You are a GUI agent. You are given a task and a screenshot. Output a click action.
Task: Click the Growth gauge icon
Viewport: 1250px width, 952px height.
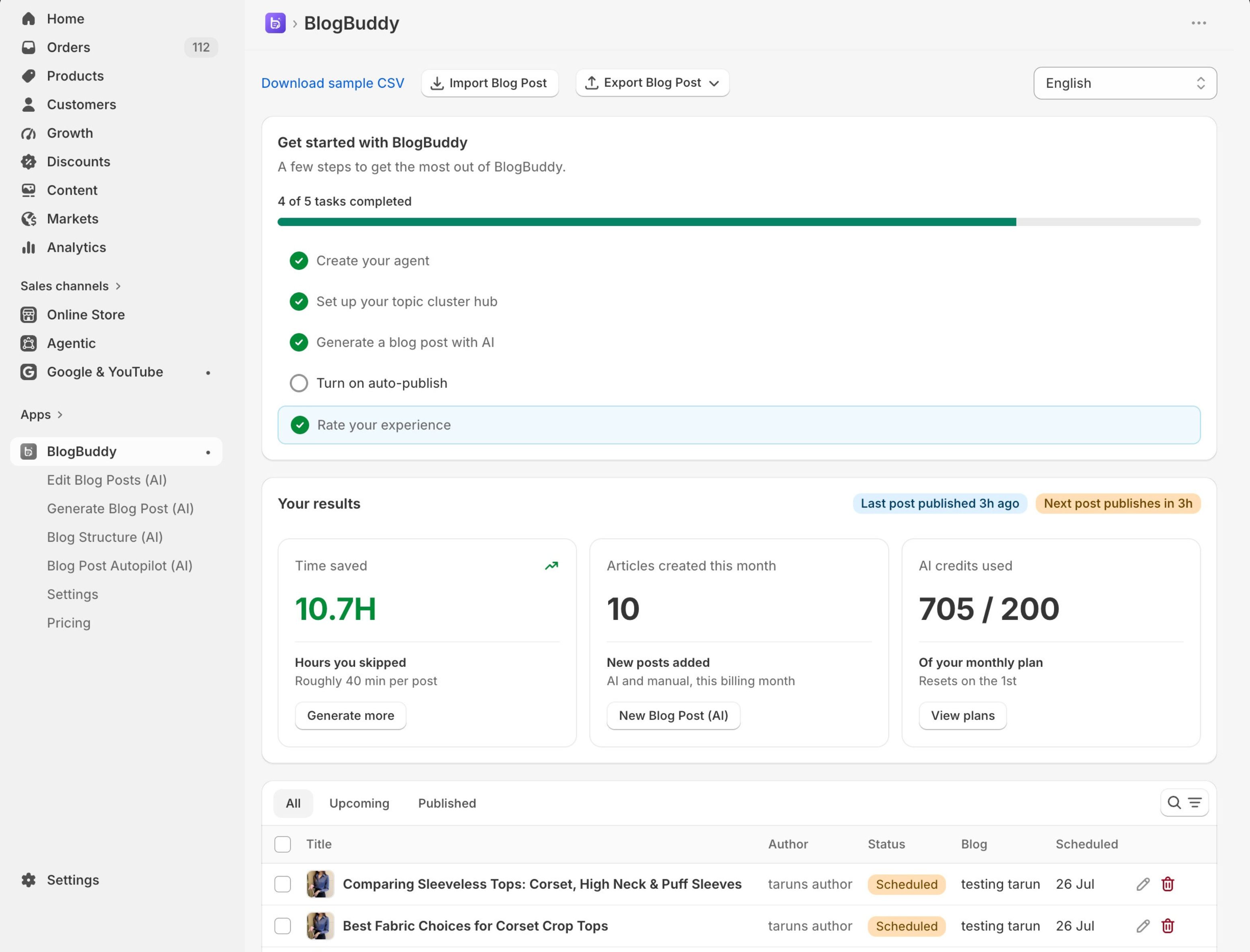coord(28,133)
